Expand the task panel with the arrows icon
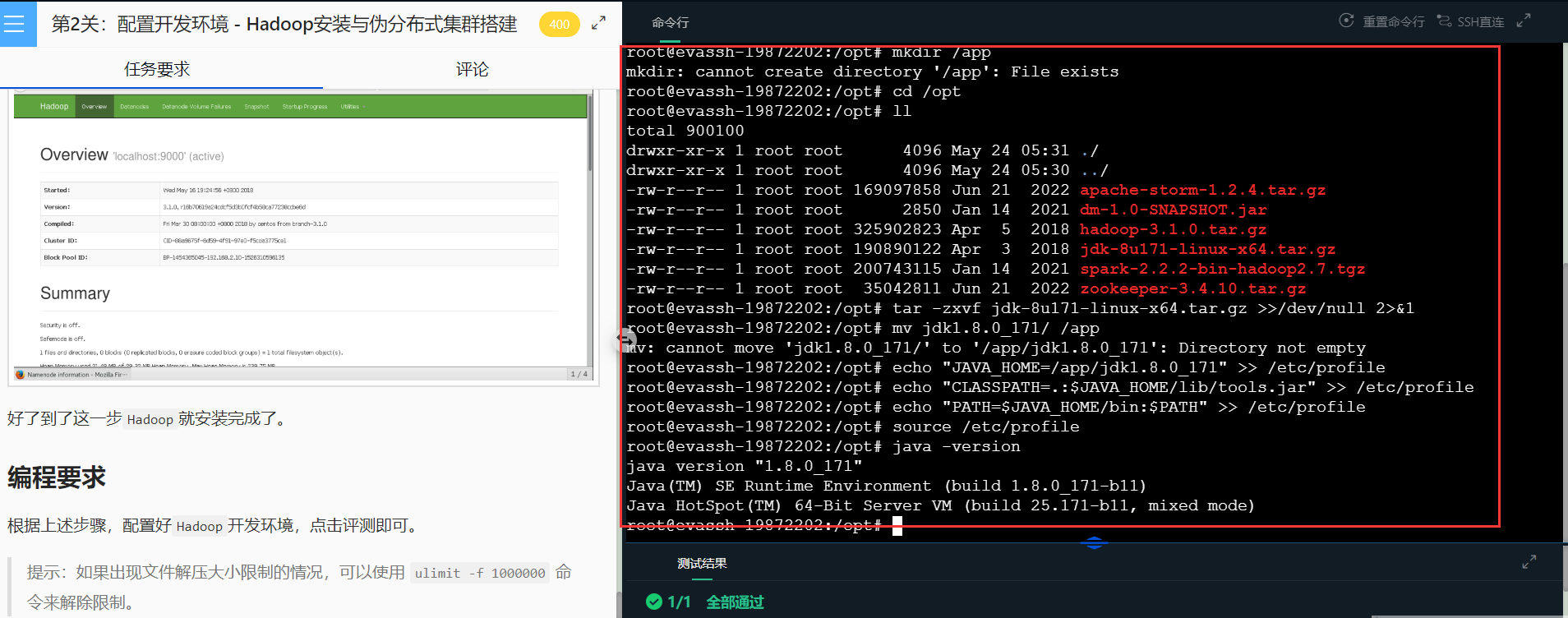Screen dimensions: 1568x618 (x=599, y=23)
